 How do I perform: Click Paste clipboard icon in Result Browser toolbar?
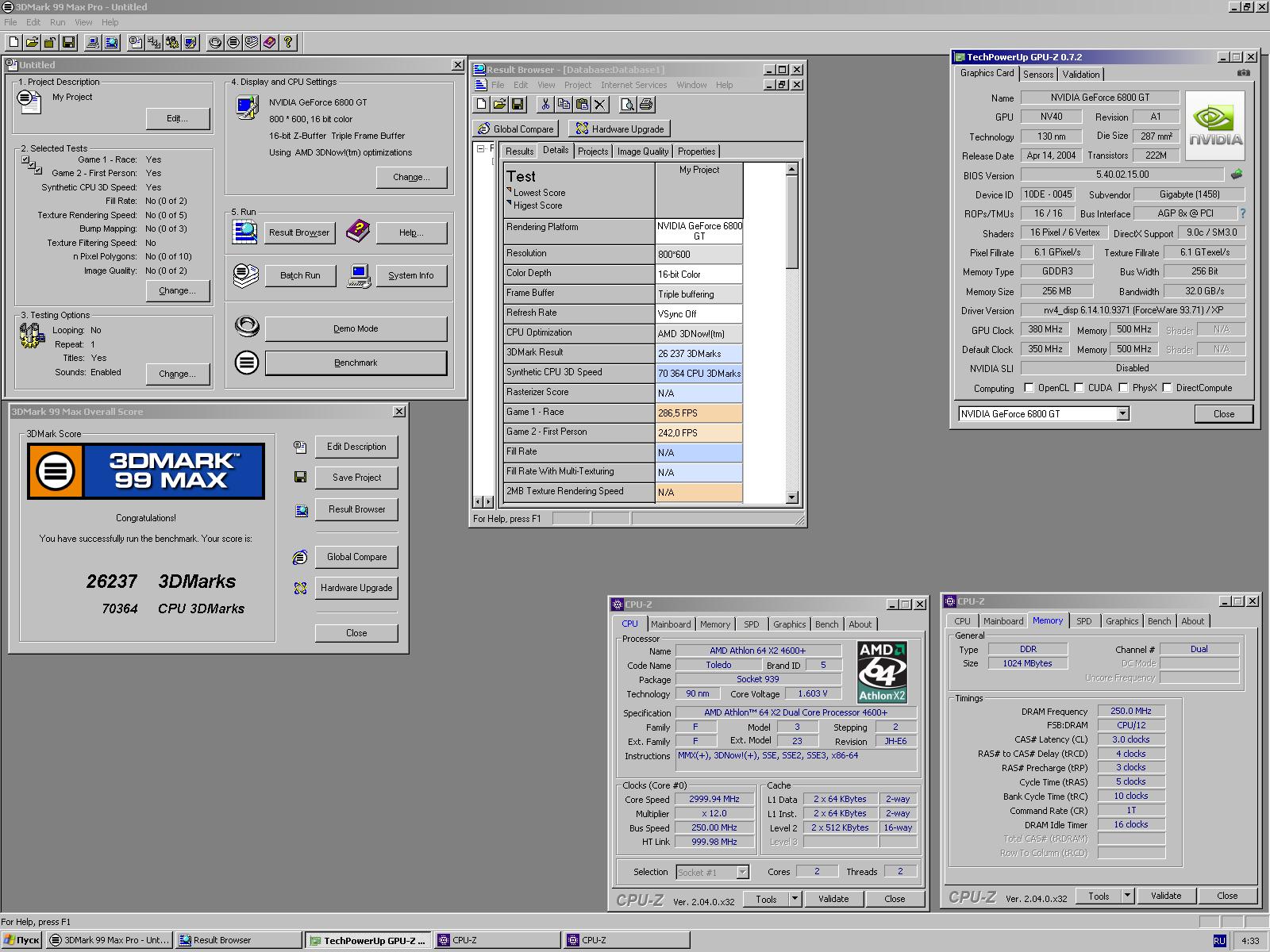(x=582, y=104)
